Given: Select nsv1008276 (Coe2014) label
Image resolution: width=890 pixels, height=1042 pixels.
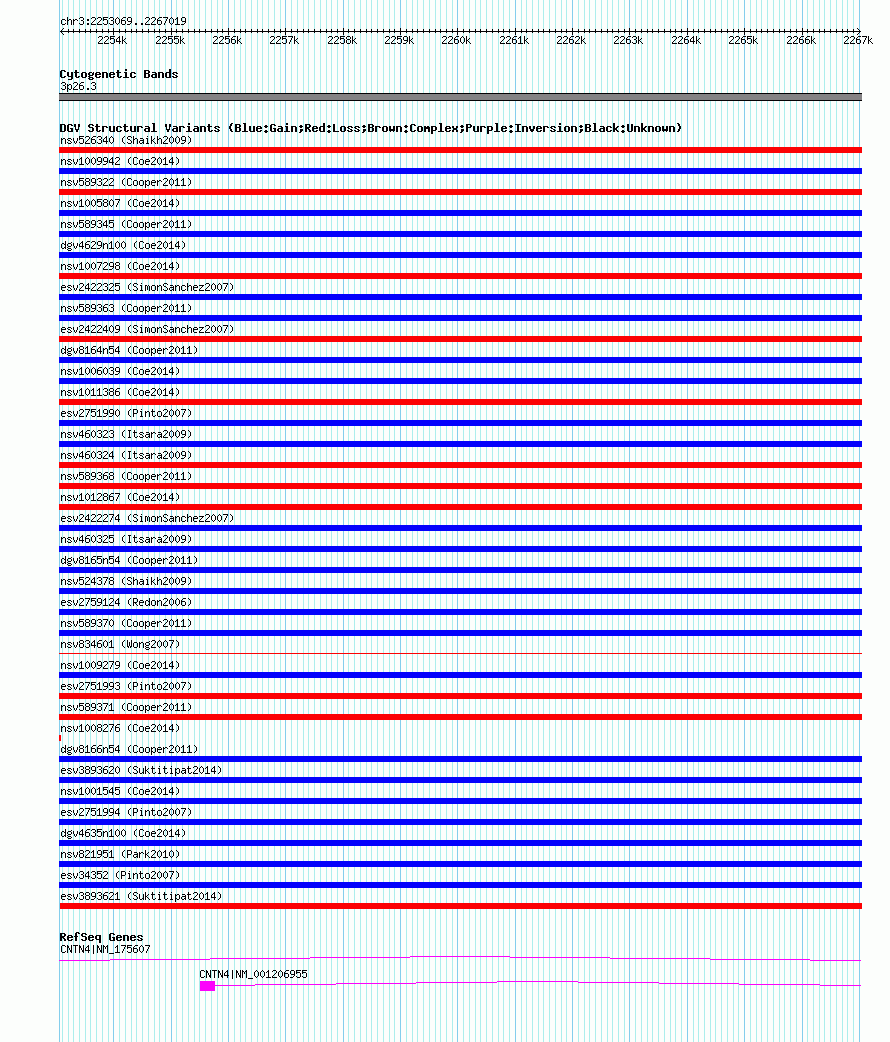Looking at the screenshot, I should click(x=120, y=728).
